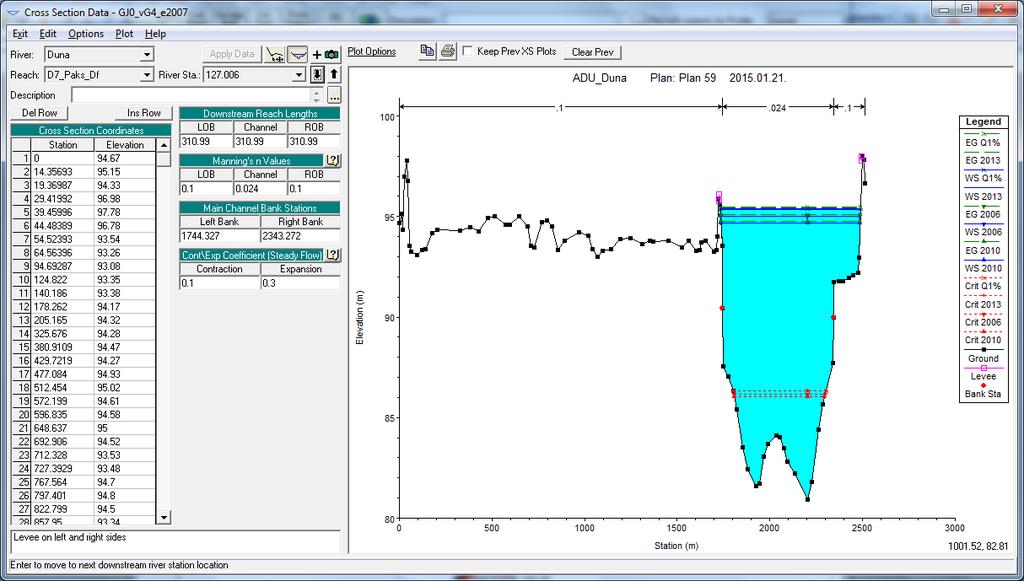1024x581 pixels.
Task: Select station cell 14.35693
Action: coord(63,172)
